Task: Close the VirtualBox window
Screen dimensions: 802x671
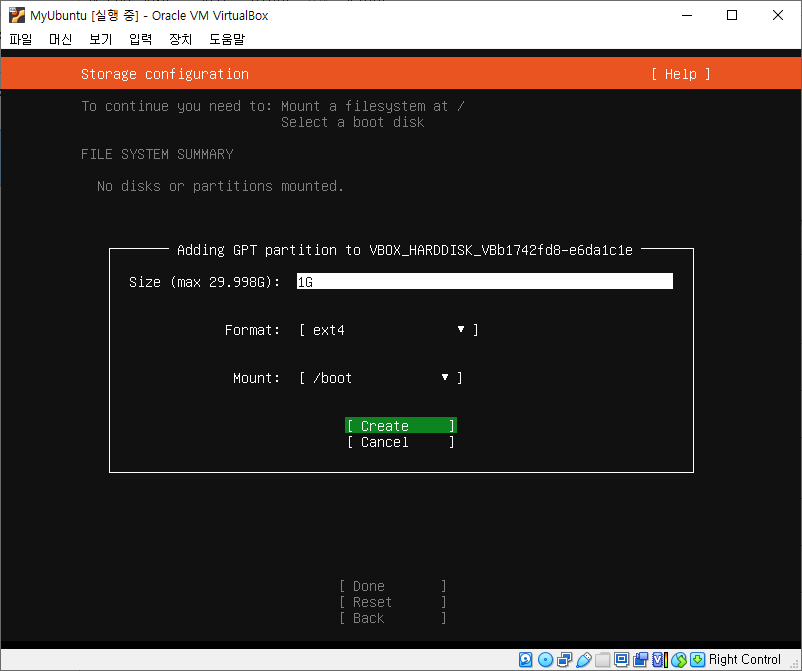Action: pos(777,15)
